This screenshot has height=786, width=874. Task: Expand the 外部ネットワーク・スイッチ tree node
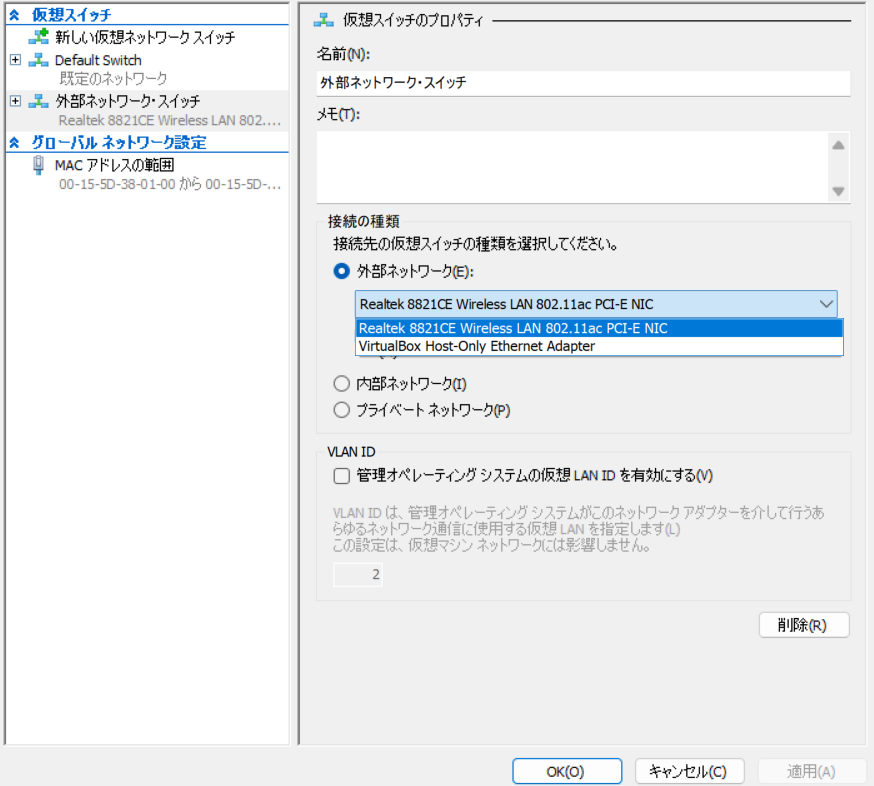point(16,101)
